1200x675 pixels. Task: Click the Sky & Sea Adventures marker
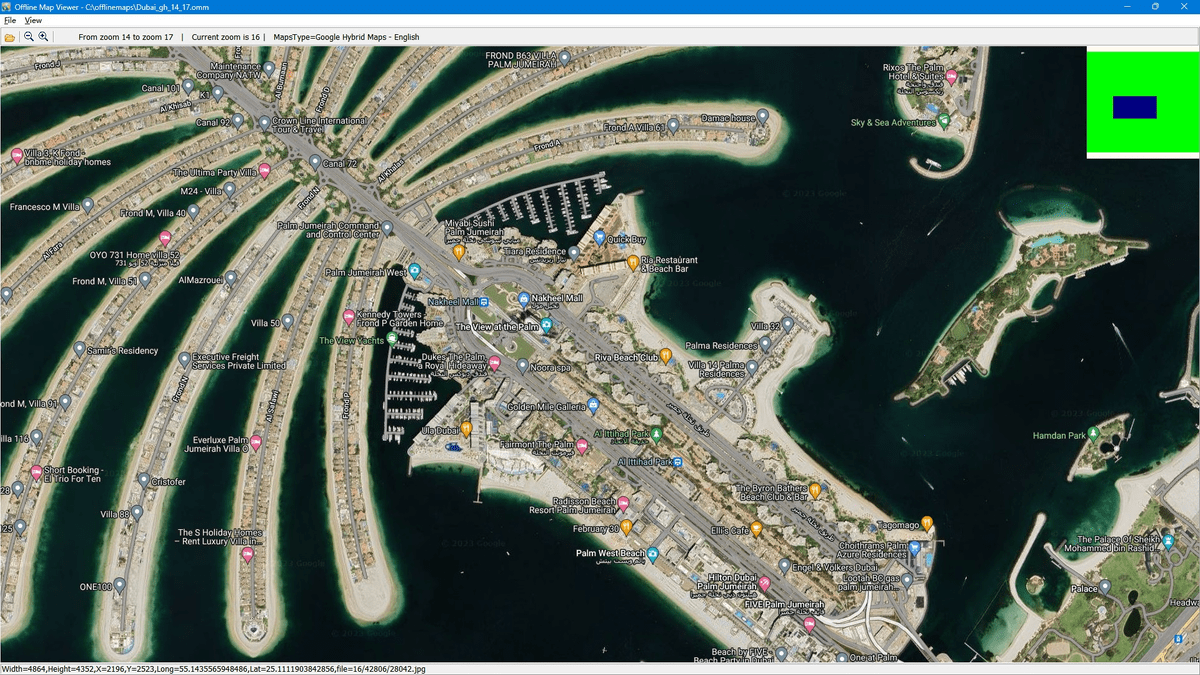pos(944,122)
